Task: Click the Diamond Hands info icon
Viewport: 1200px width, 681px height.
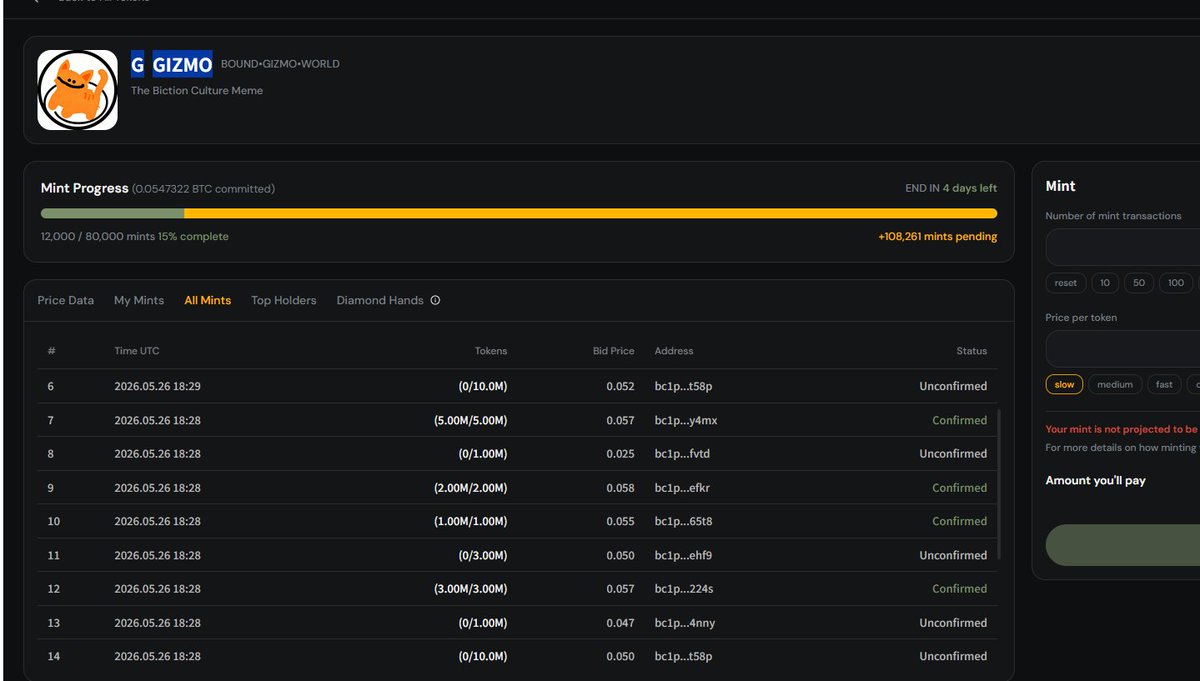Action: pos(435,300)
